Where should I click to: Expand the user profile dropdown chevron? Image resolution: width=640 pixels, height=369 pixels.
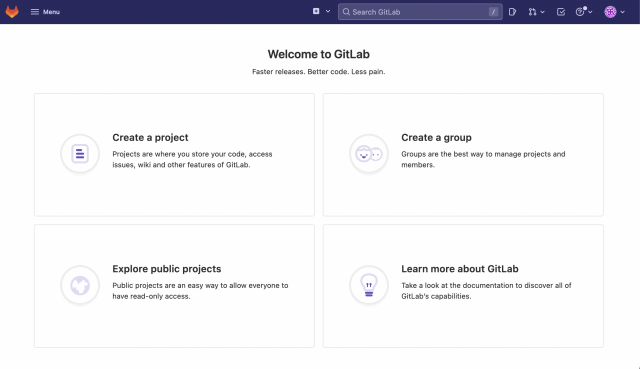(x=622, y=12)
